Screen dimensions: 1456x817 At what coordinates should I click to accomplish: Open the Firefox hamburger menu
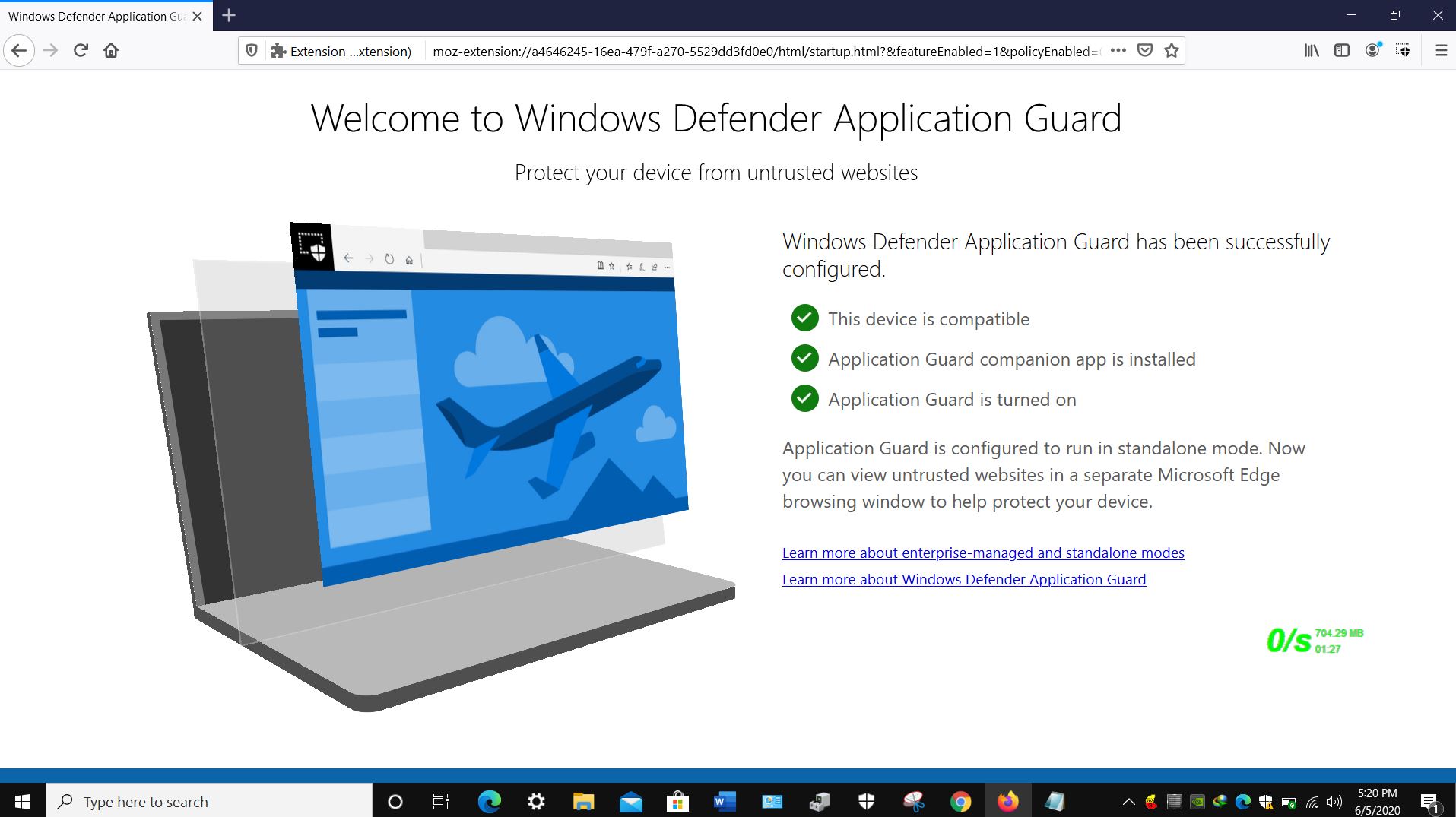(x=1441, y=51)
